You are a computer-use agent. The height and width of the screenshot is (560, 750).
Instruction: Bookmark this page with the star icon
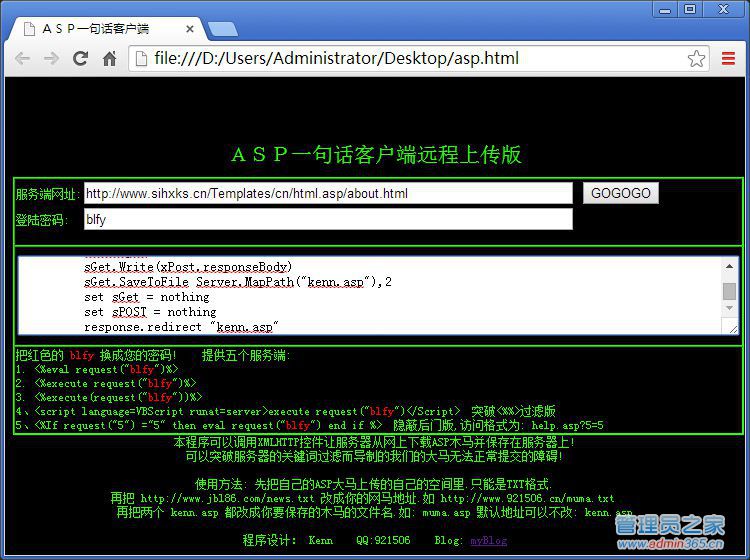click(x=696, y=59)
